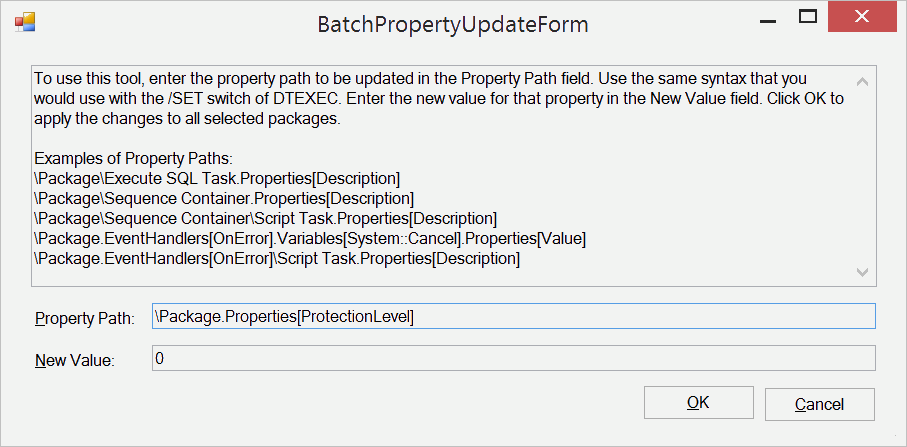Click into the New Value field
Screen dimensions: 907x447
click(x=512, y=359)
